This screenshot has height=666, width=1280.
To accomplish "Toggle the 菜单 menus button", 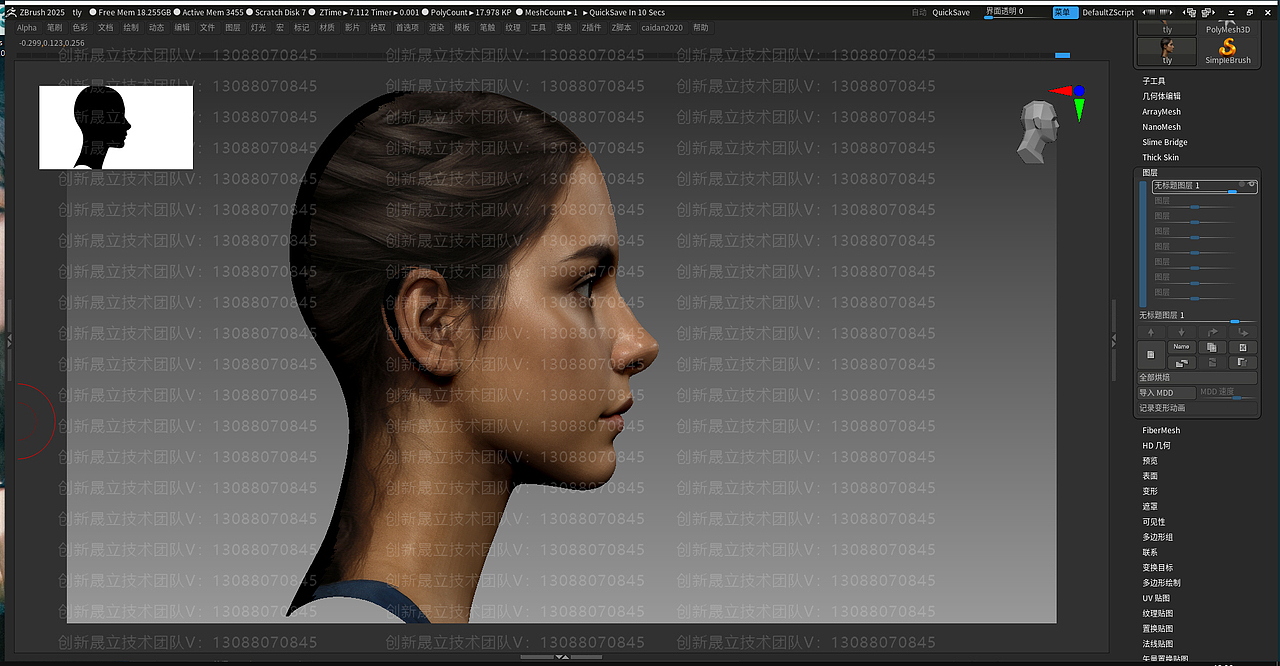I will pyautogui.click(x=1065, y=12).
